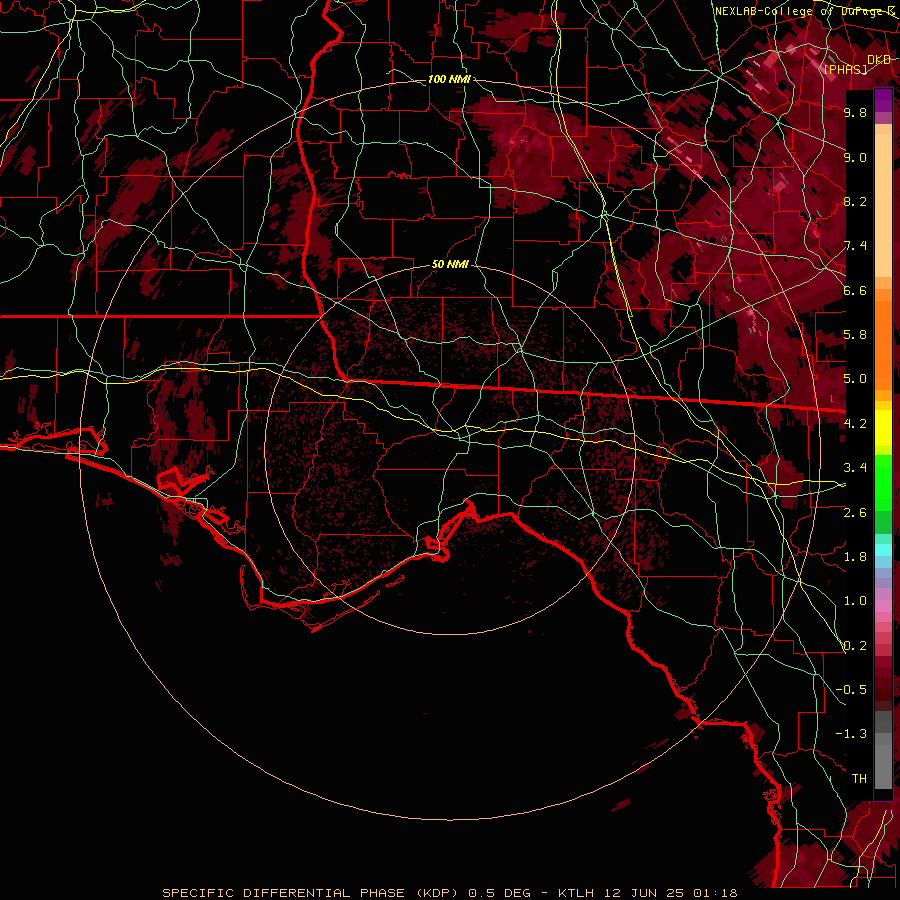Click the "[PHAS]" units label
The height and width of the screenshot is (900, 900).
pos(845,69)
